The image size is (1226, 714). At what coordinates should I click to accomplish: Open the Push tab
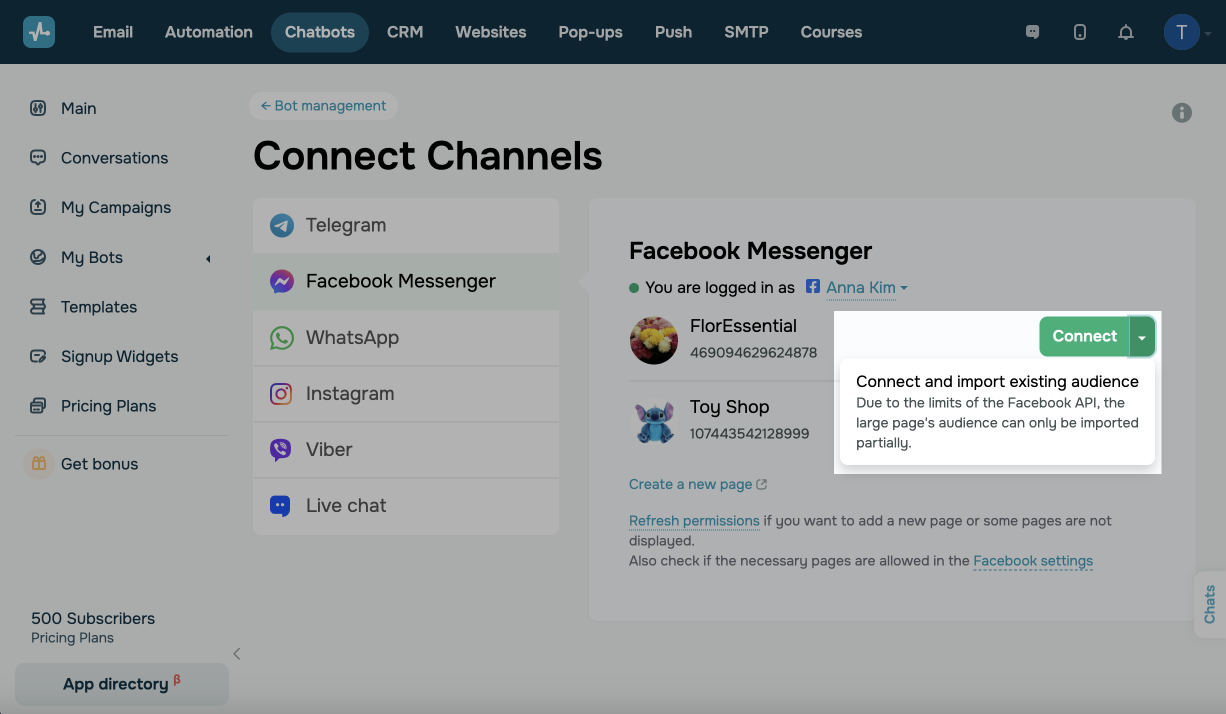pyautogui.click(x=674, y=32)
